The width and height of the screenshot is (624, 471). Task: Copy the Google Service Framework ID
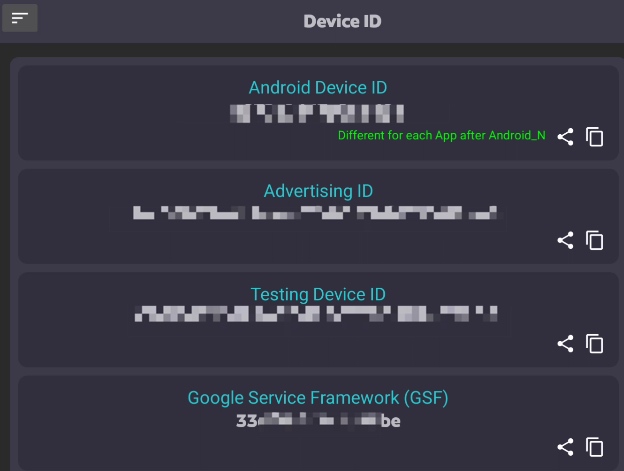tap(595, 447)
